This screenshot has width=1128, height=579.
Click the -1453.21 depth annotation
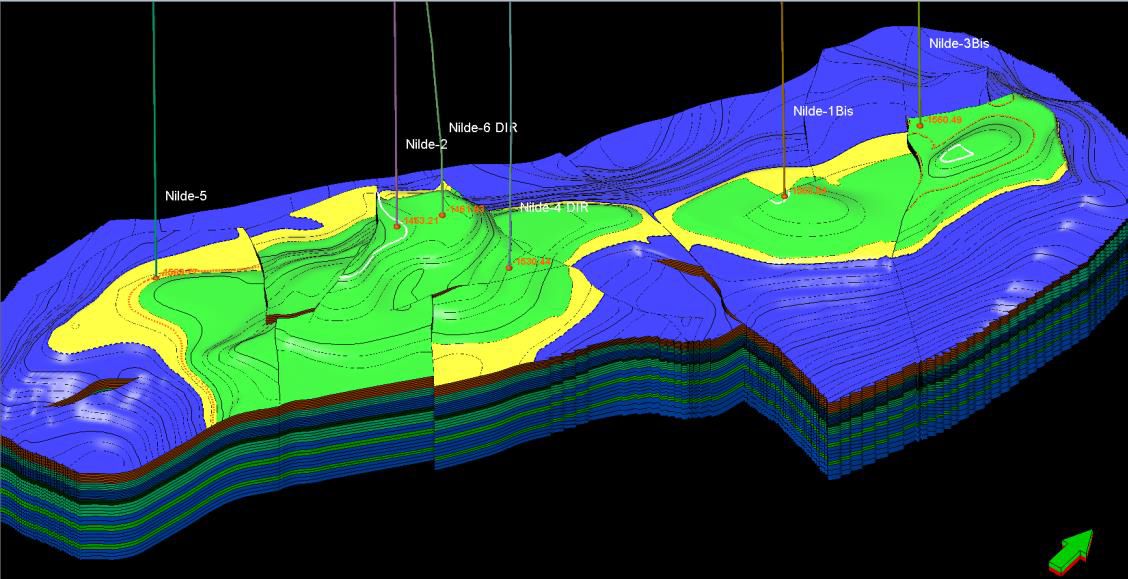(419, 220)
